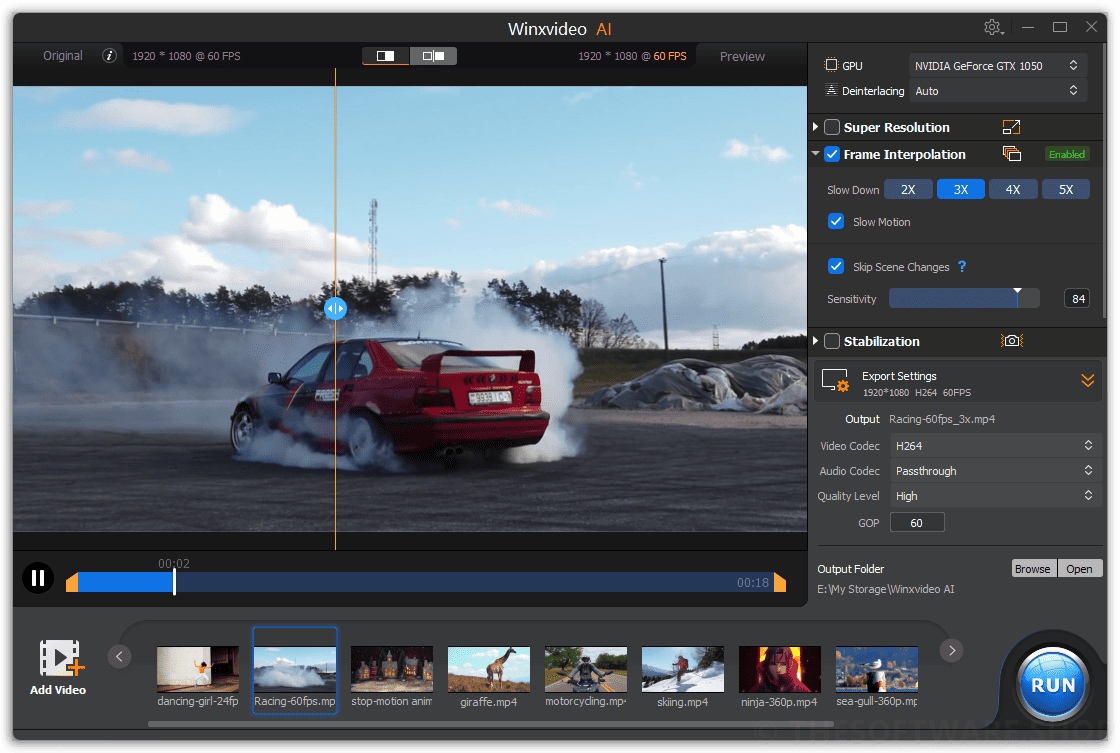Click the output filename Racing-60fps_3x.mp4
Image resolution: width=1120 pixels, height=753 pixels.
tap(941, 419)
